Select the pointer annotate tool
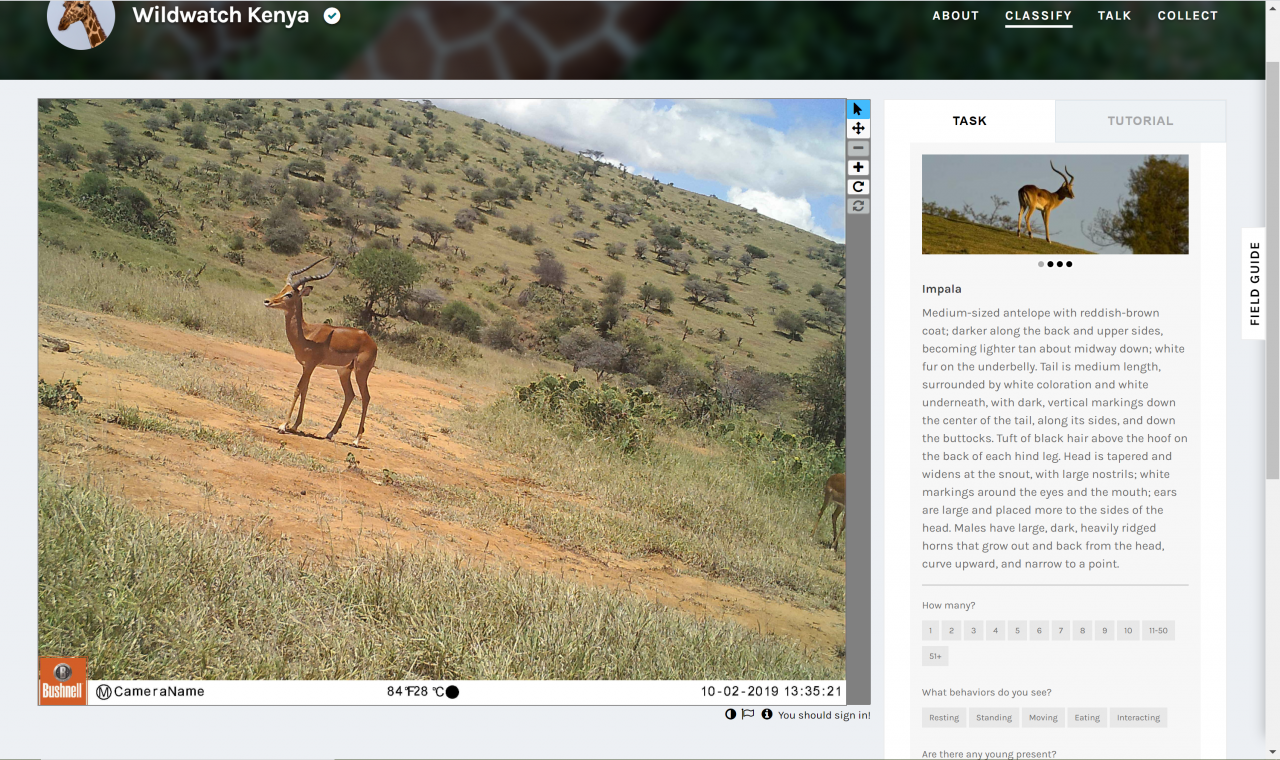Screen dimensions: 1280x760 tap(858, 109)
